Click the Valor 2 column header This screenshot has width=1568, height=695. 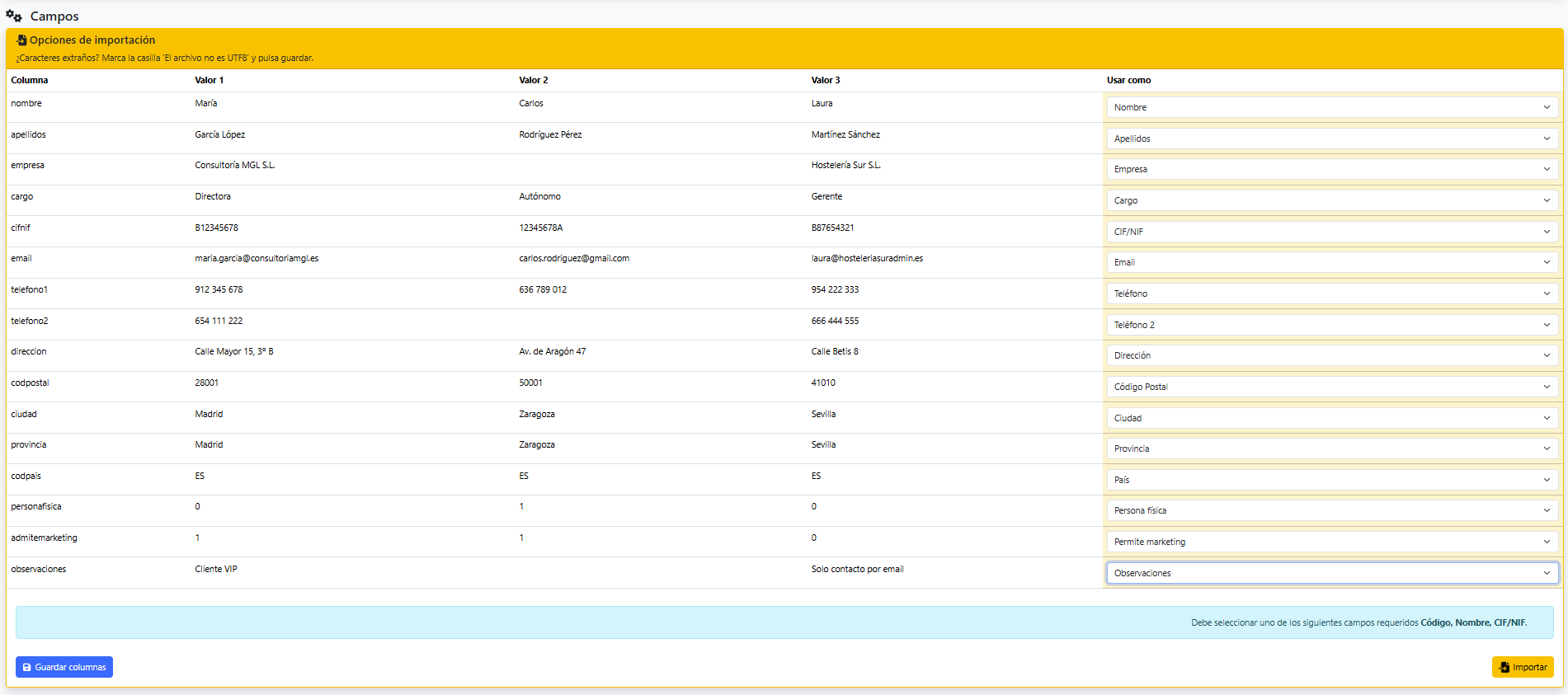534,80
